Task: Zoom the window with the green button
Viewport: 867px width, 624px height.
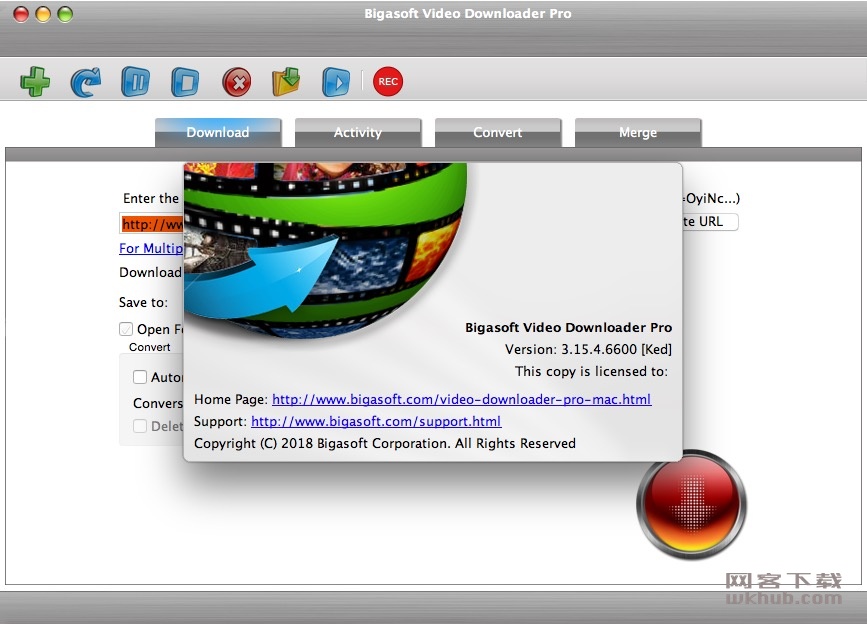Action: pyautogui.click(x=65, y=14)
